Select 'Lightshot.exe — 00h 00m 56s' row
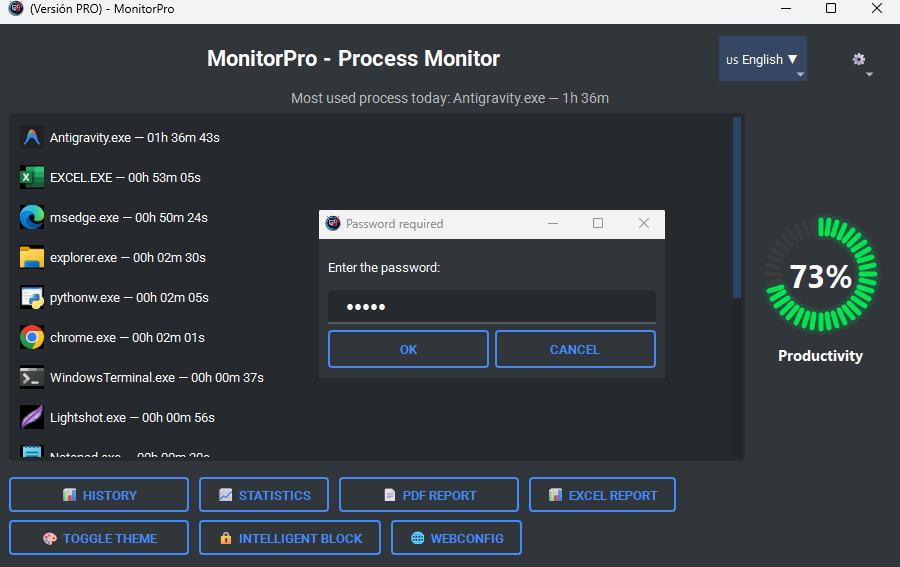The width and height of the screenshot is (900, 567). 373,417
